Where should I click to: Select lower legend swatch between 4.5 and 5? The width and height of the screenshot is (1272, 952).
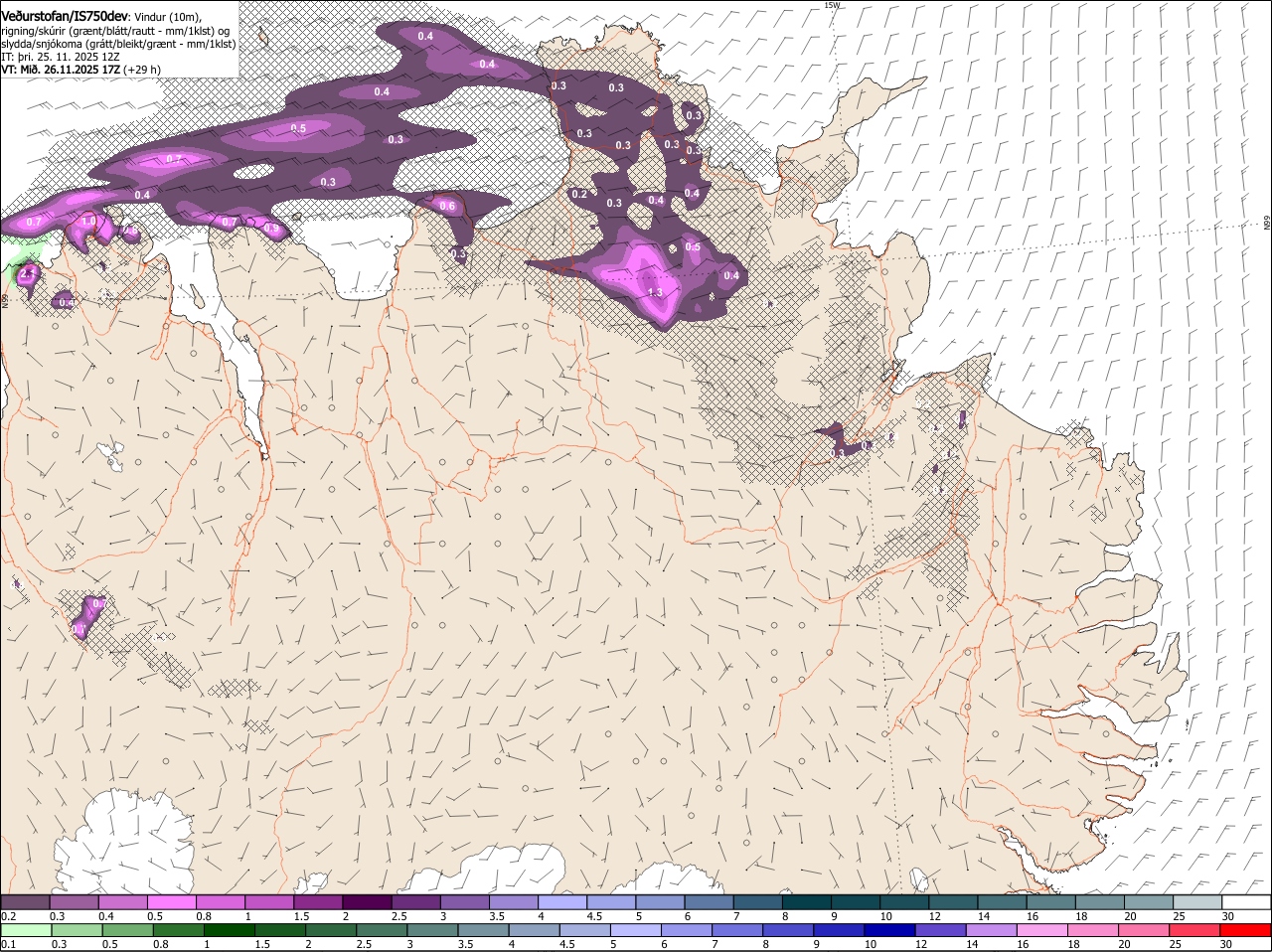585,931
